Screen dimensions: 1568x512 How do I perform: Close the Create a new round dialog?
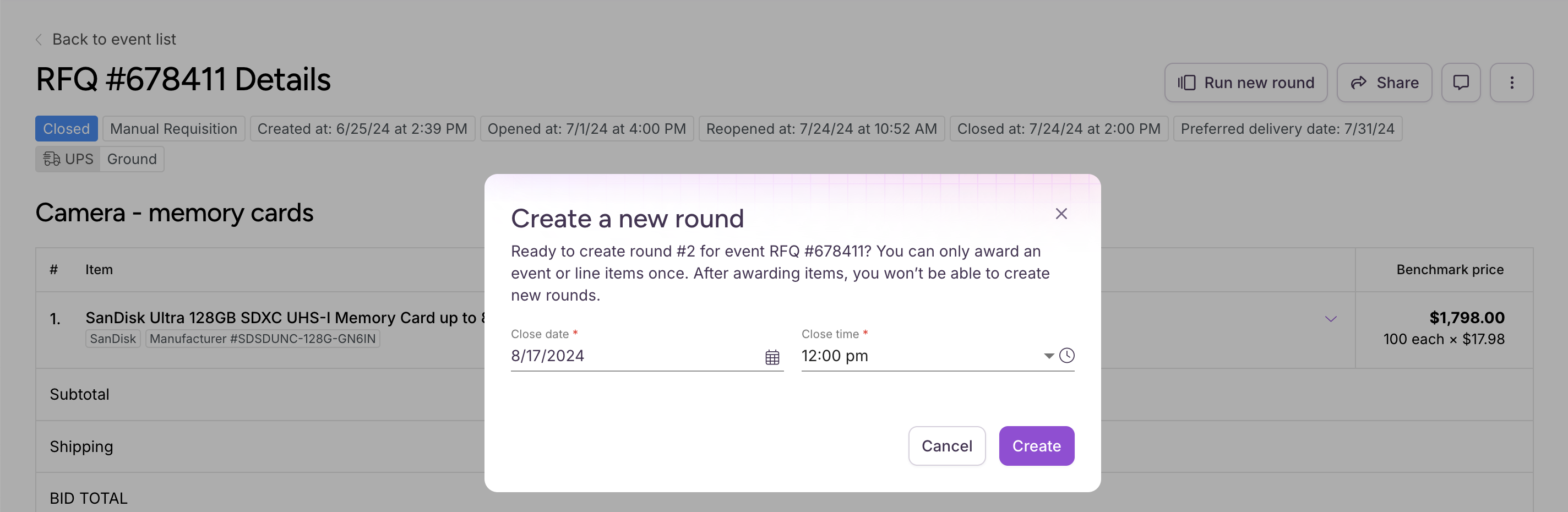pyautogui.click(x=1061, y=214)
